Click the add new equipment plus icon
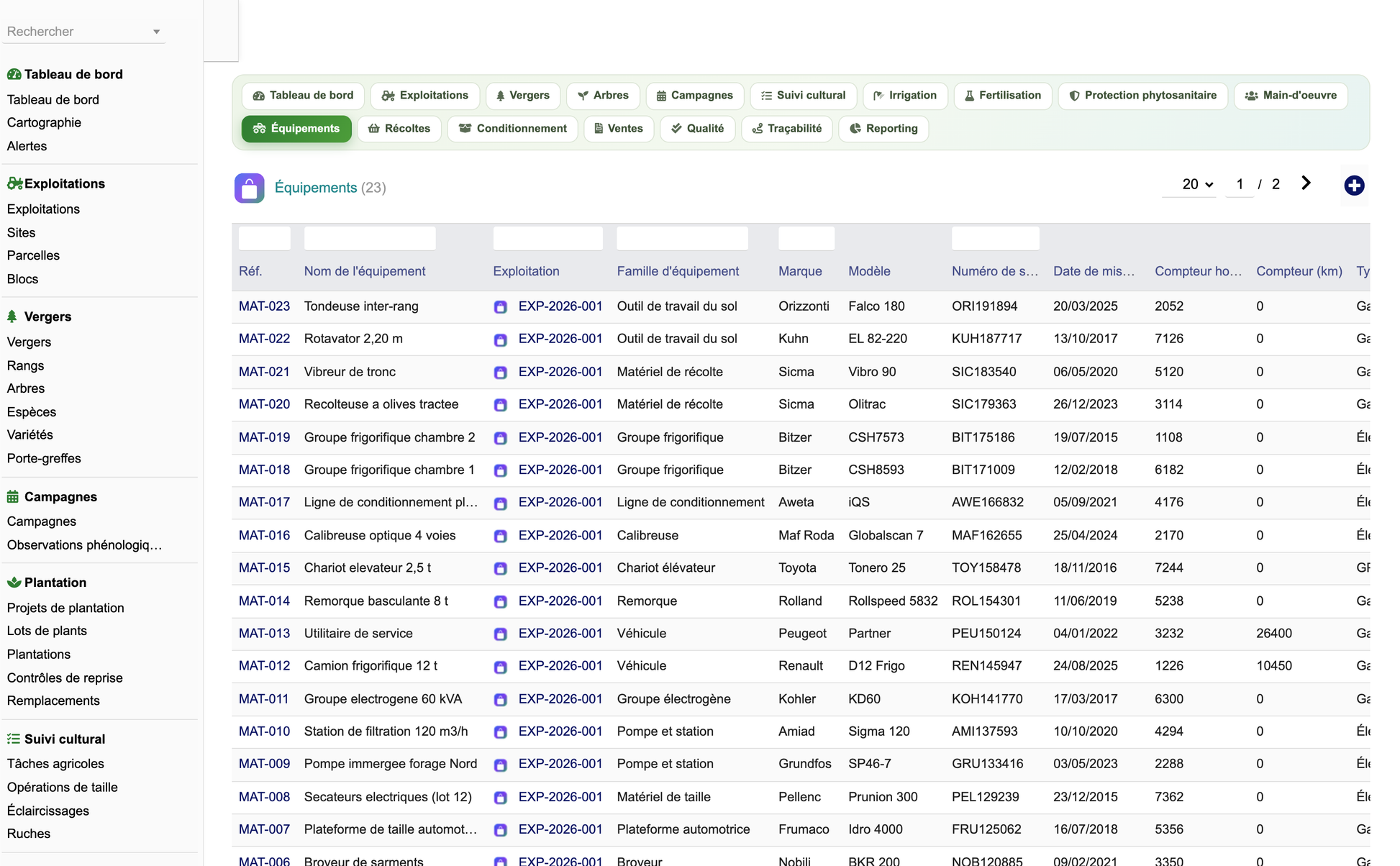The image size is (1400, 866). pos(1354,186)
